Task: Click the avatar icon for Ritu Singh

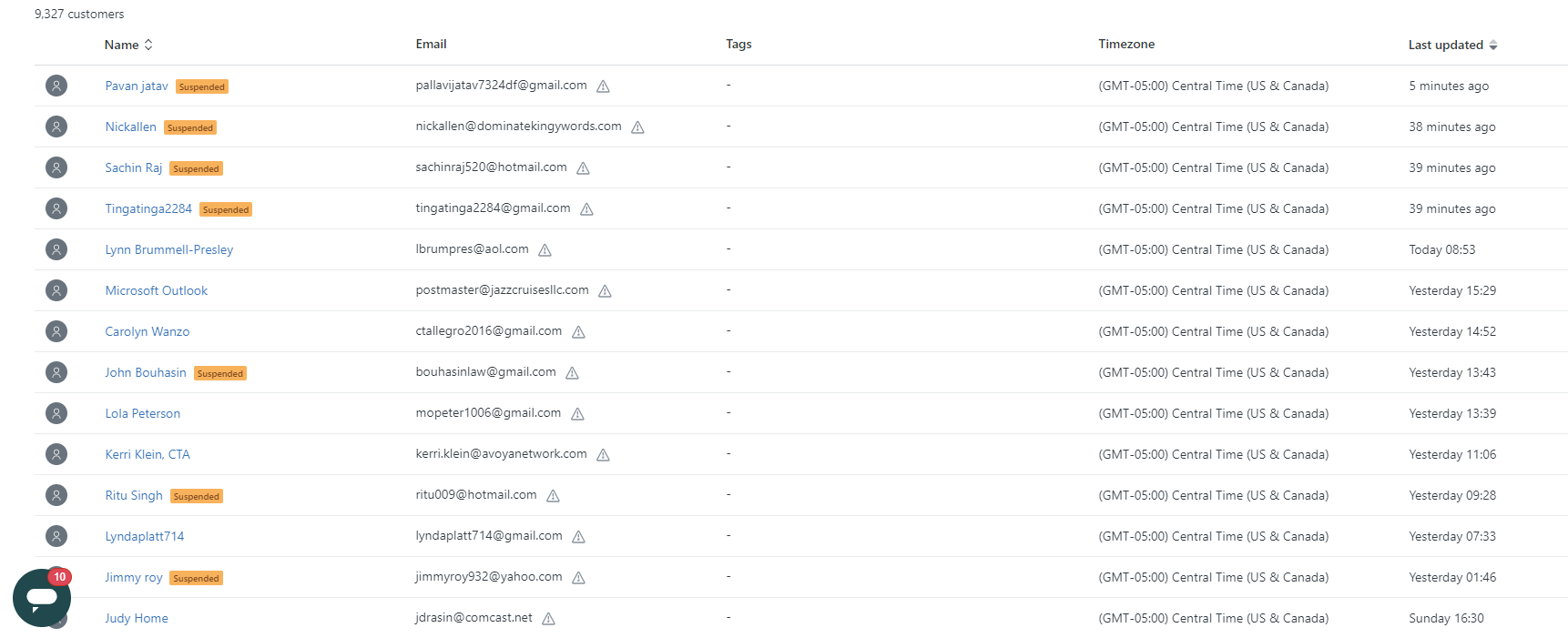Action: point(56,495)
